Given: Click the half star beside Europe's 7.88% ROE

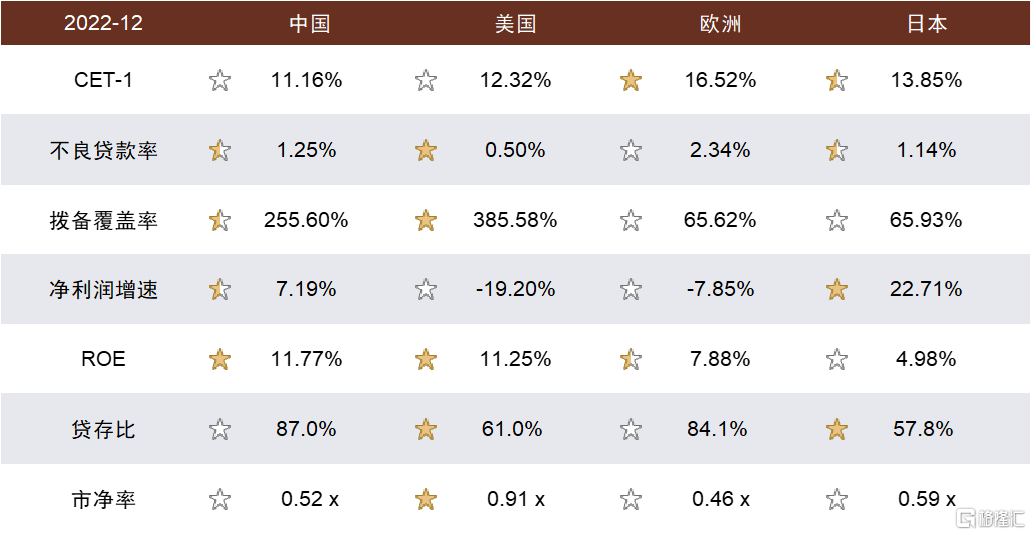Looking at the screenshot, I should coord(631,360).
